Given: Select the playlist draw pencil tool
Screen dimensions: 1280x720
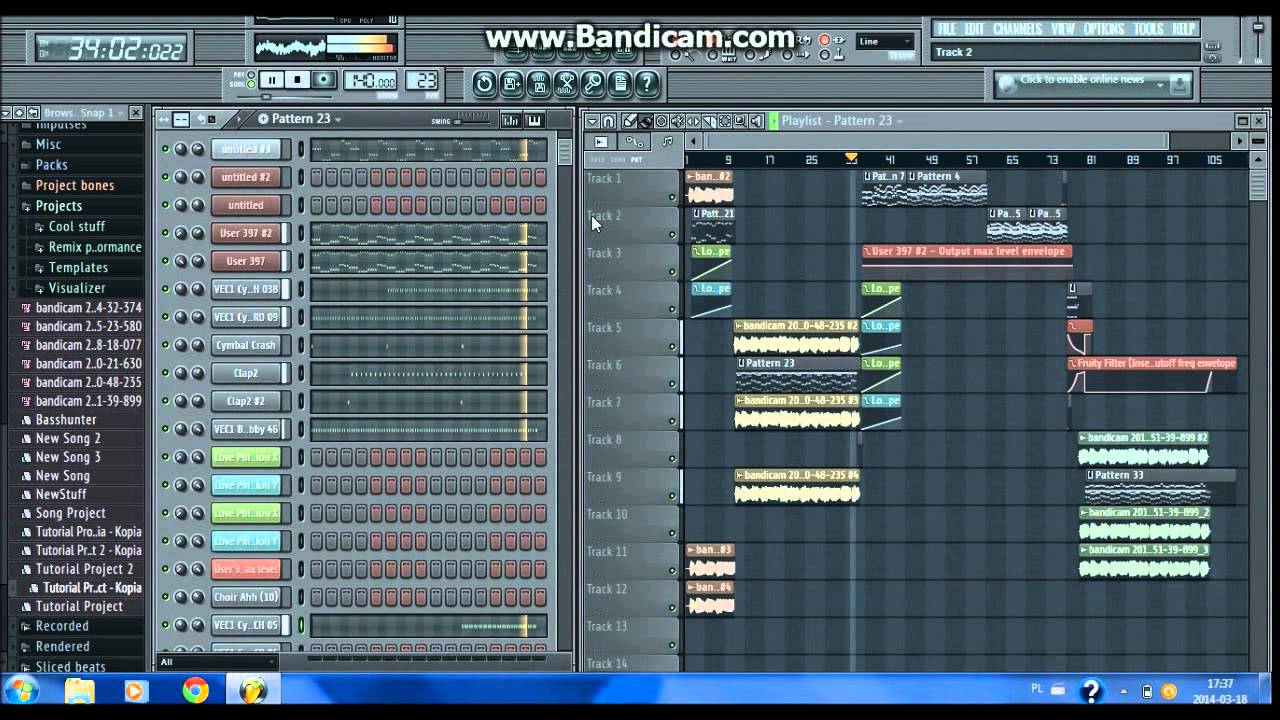Looking at the screenshot, I should 629,121.
